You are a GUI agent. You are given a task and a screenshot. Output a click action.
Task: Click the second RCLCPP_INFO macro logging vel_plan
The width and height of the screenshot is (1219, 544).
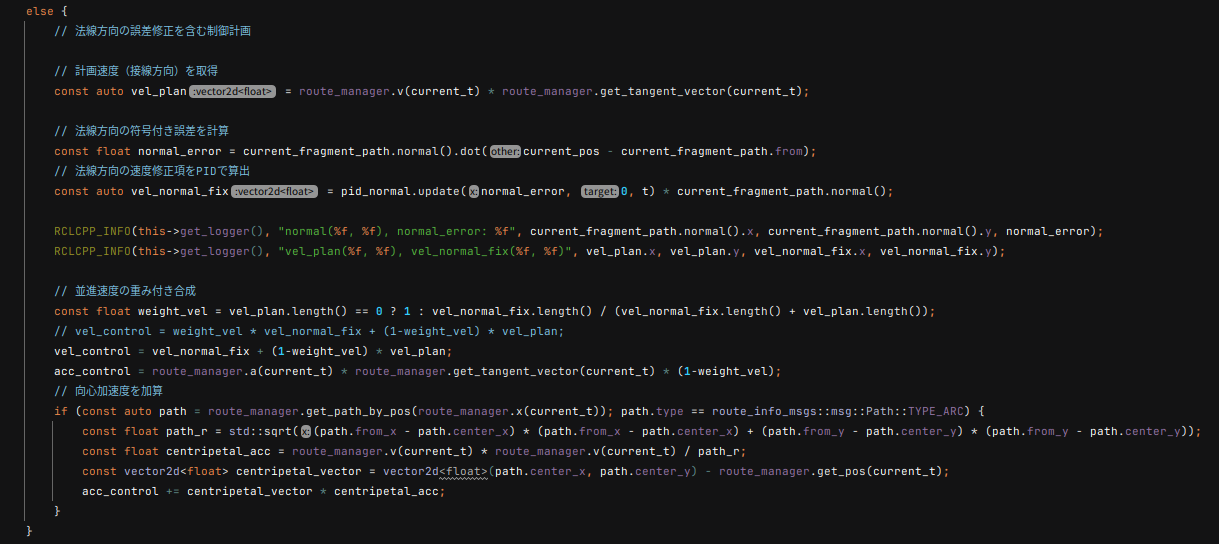92,251
